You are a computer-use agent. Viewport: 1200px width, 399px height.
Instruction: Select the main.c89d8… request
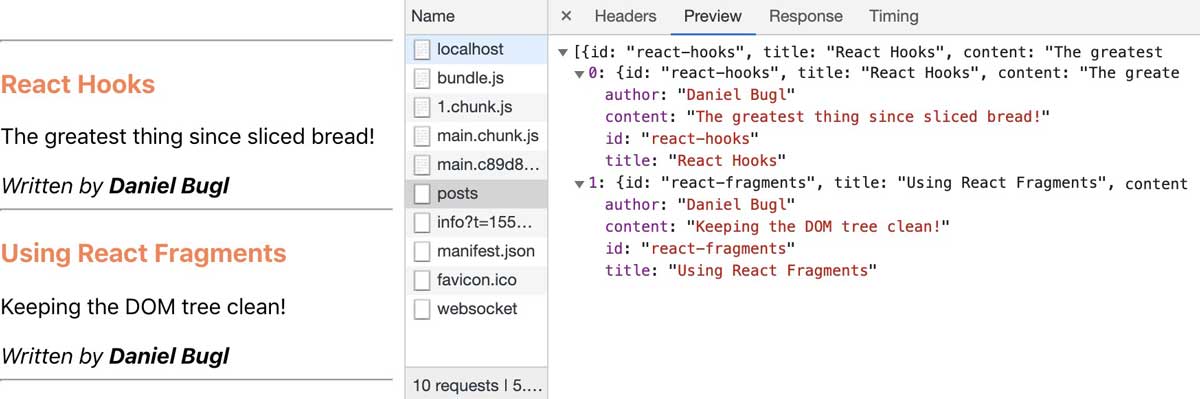point(477,164)
